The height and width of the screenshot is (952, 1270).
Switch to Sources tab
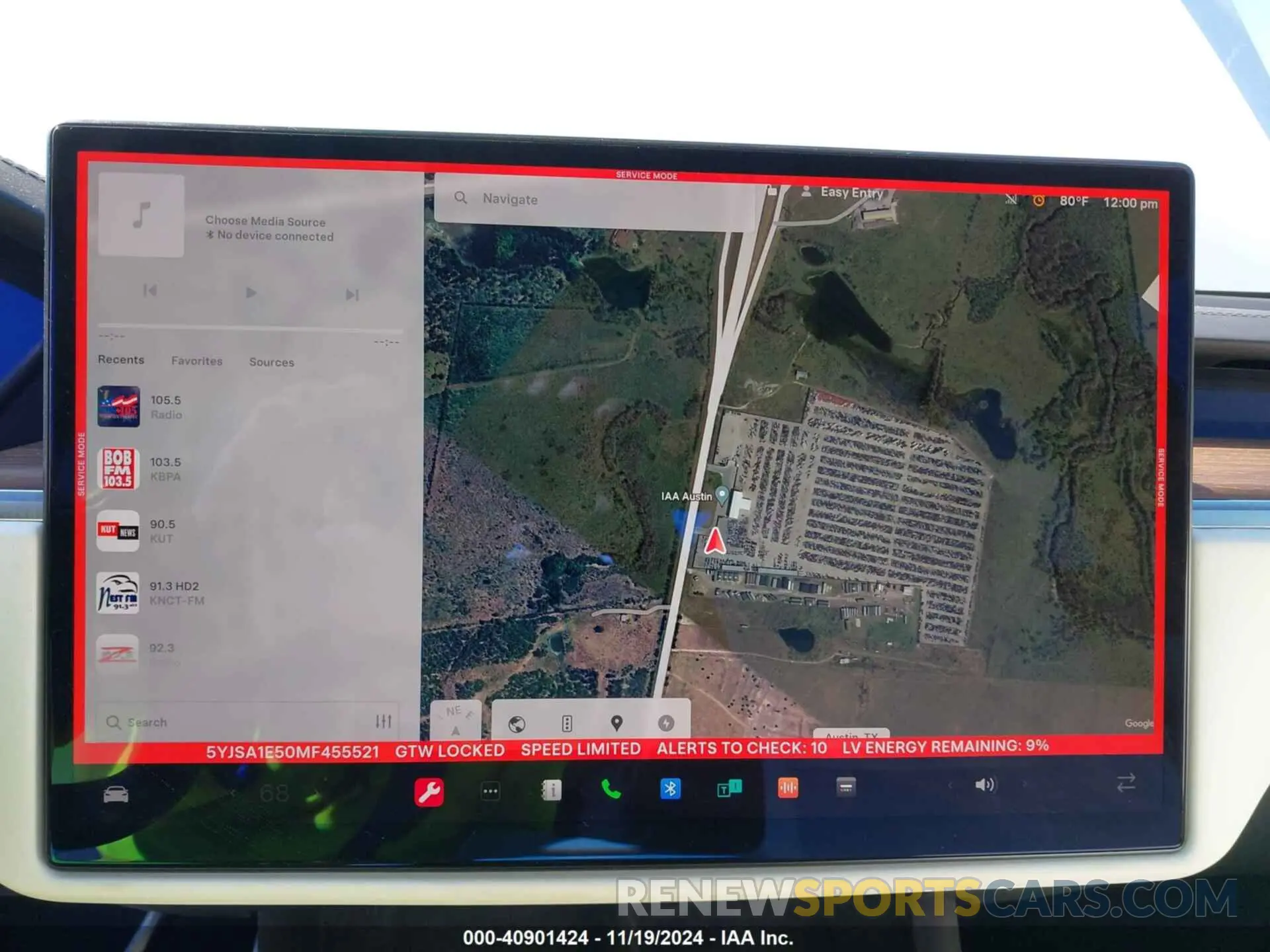pos(271,362)
